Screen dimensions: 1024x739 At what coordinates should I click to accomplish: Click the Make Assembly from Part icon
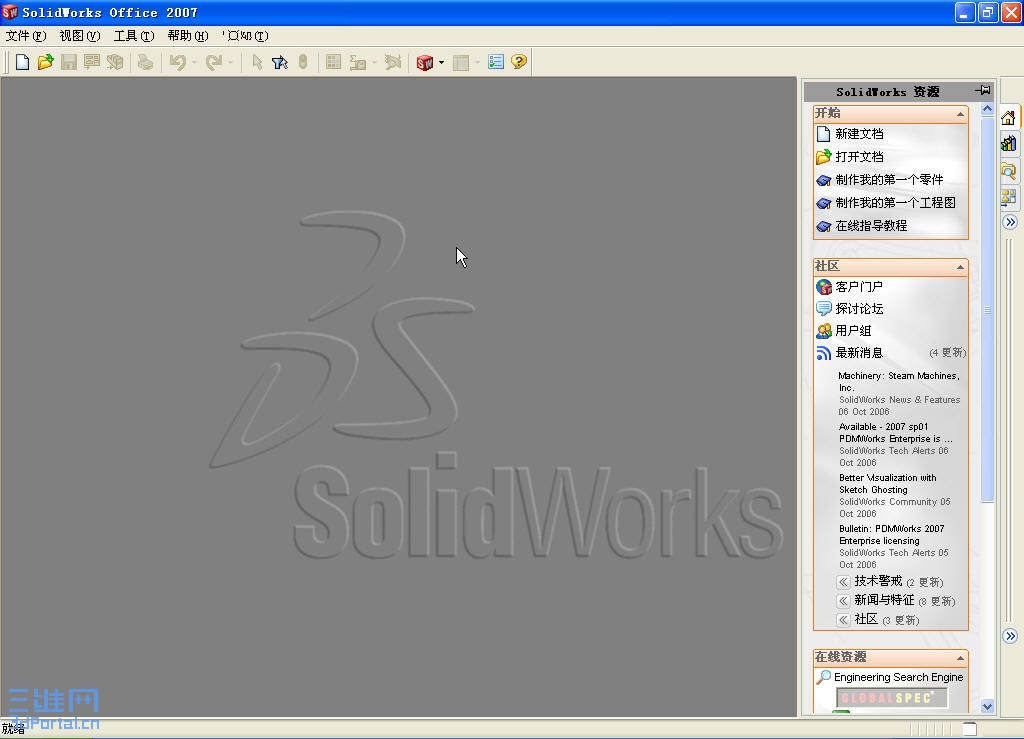(x=115, y=62)
